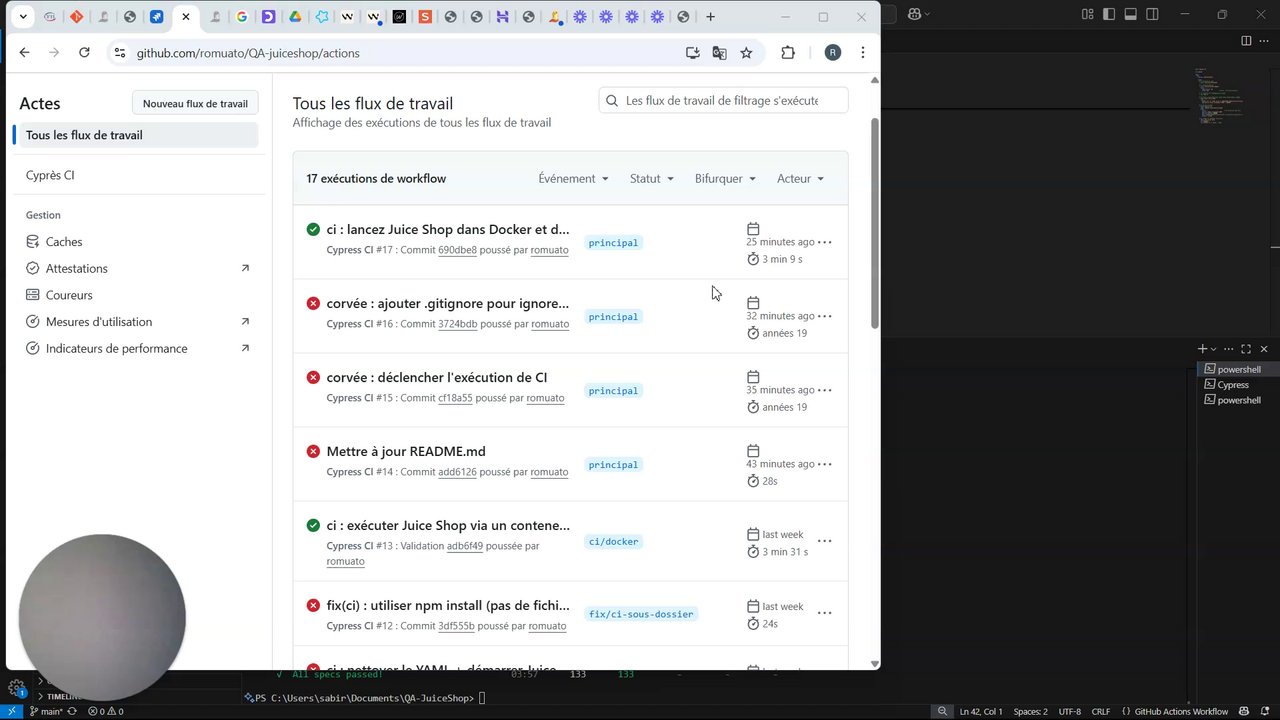Click the Nouveau flux de travail button

pyautogui.click(x=195, y=103)
